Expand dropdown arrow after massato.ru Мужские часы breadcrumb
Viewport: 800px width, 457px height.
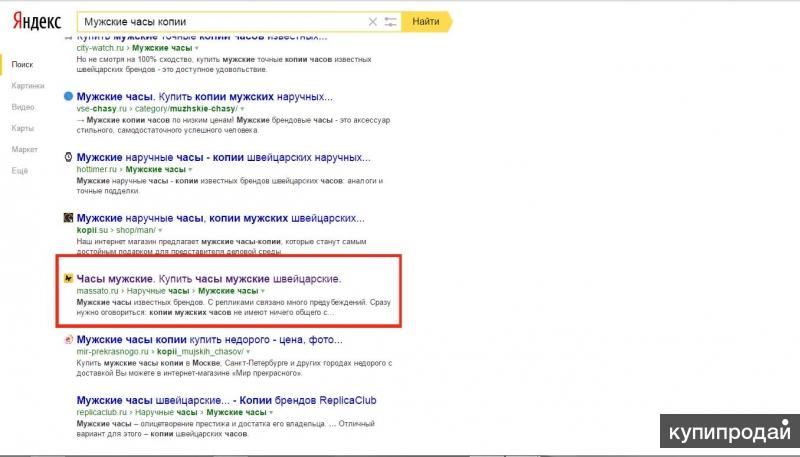click(x=263, y=291)
